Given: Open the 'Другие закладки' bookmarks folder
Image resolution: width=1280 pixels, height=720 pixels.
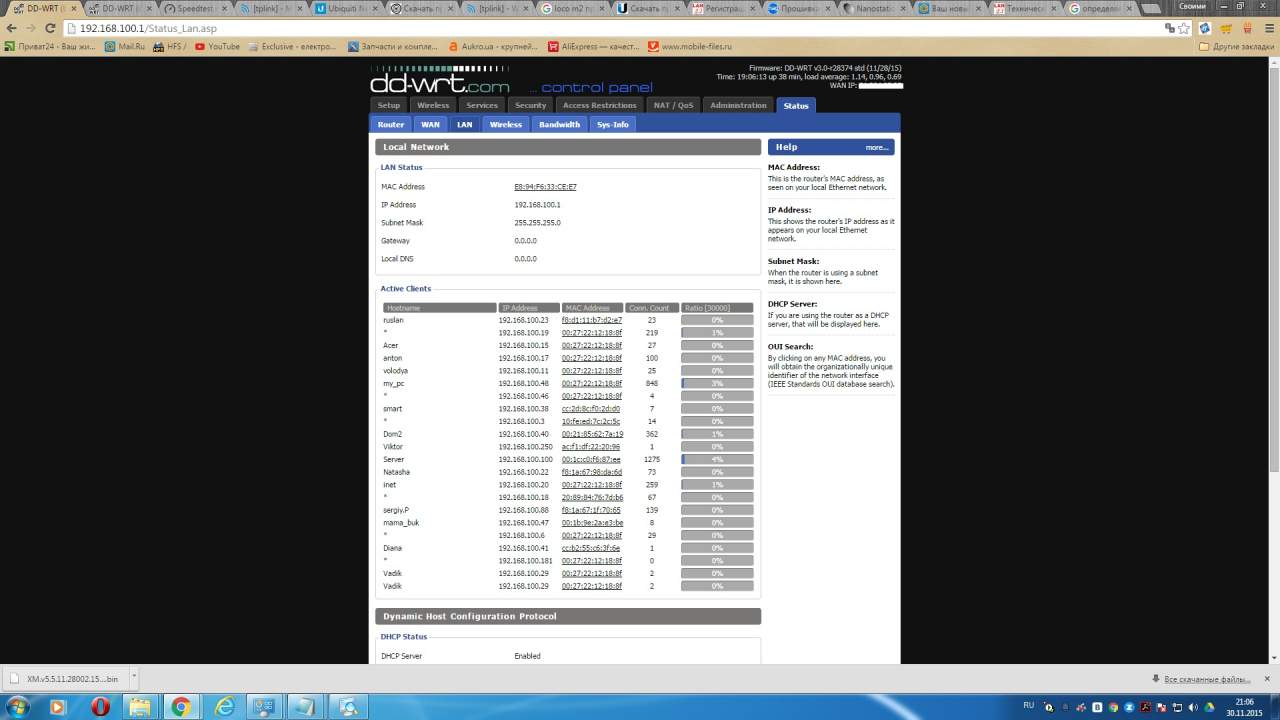Looking at the screenshot, I should (x=1236, y=46).
